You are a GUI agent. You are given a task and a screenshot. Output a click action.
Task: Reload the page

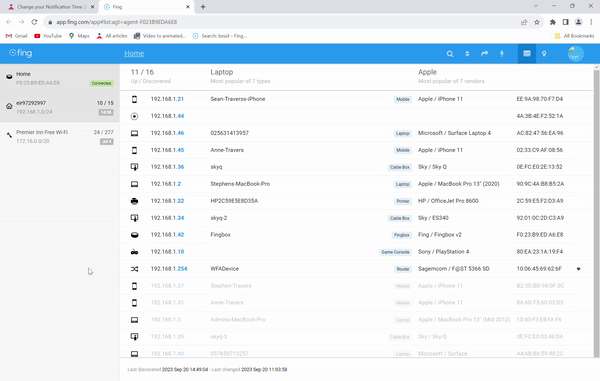pos(34,22)
